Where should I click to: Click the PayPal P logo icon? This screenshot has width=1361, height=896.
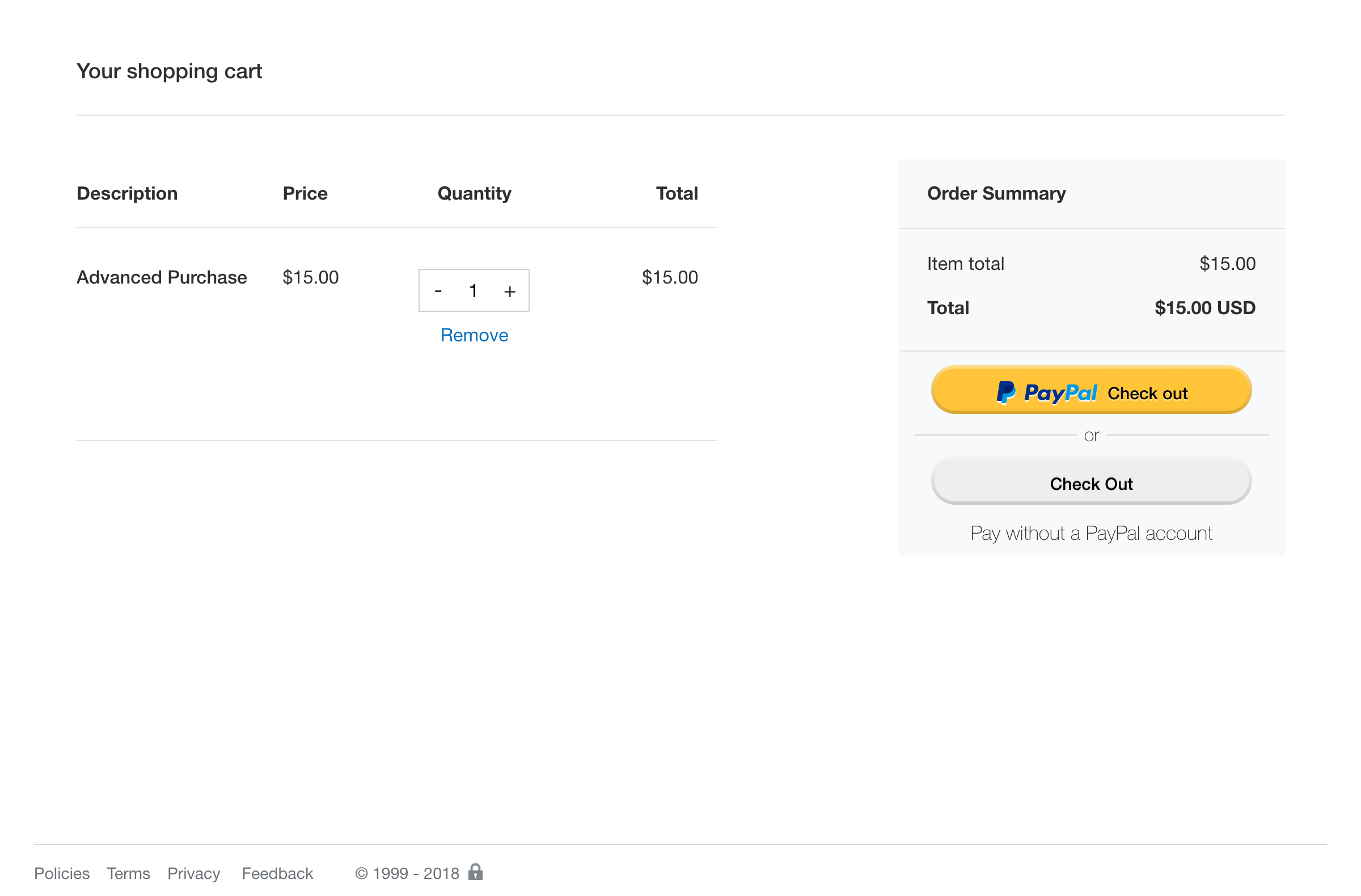(1005, 393)
